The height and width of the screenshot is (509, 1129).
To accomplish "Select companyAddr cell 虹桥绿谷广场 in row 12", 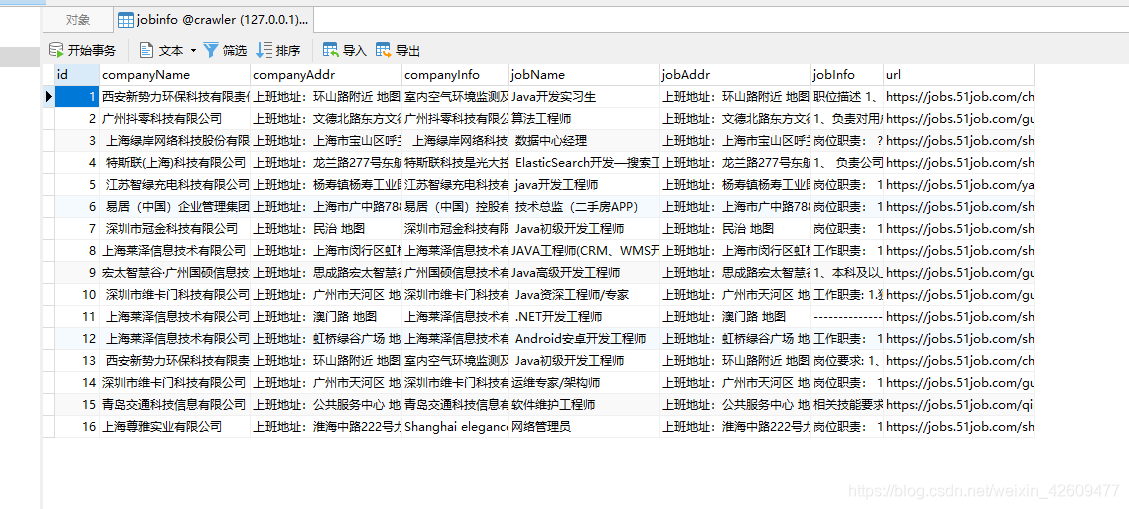I will point(326,339).
